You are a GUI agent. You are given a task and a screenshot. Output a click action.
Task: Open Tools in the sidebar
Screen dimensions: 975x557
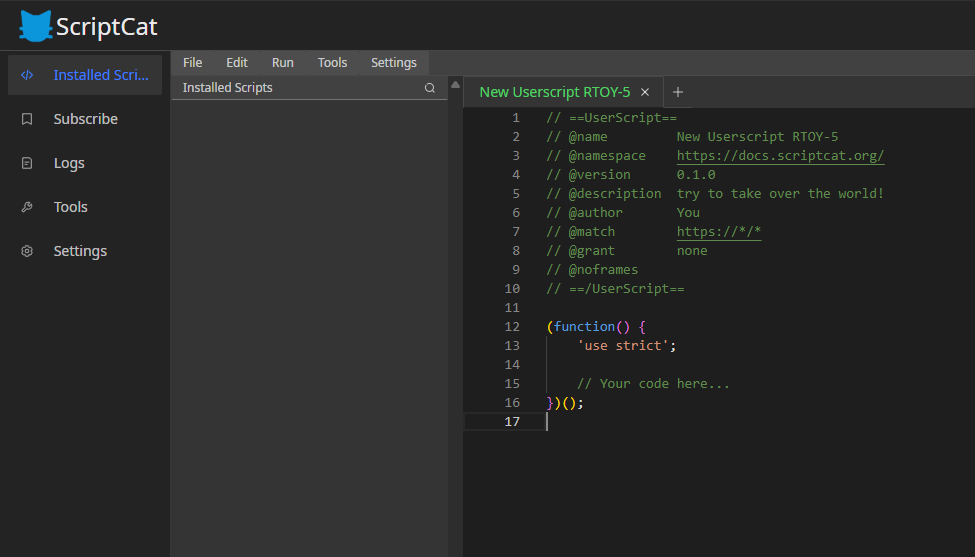(85, 207)
